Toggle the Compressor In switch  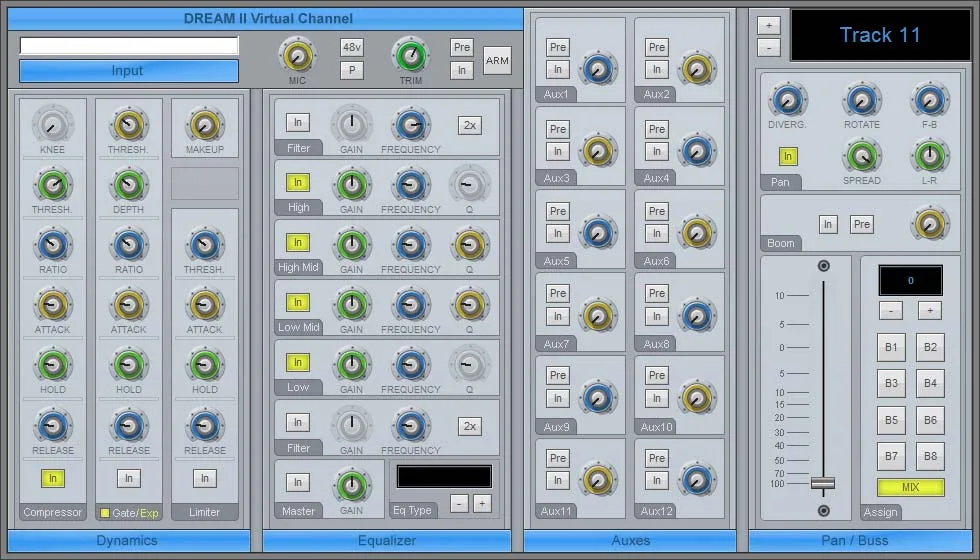click(x=52, y=478)
